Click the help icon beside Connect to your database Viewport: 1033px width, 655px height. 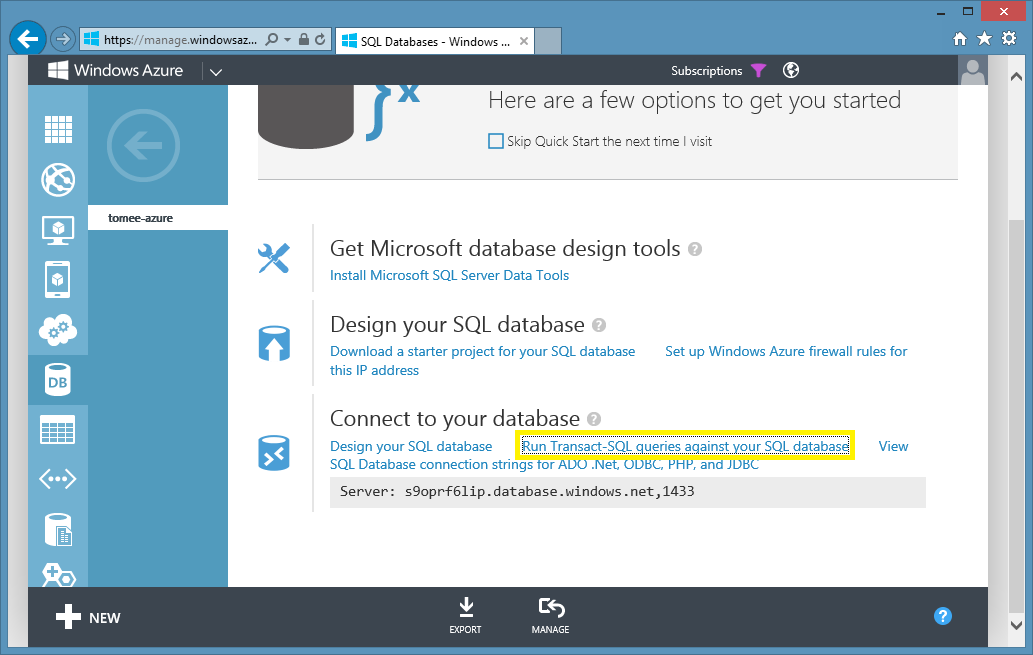coord(594,419)
